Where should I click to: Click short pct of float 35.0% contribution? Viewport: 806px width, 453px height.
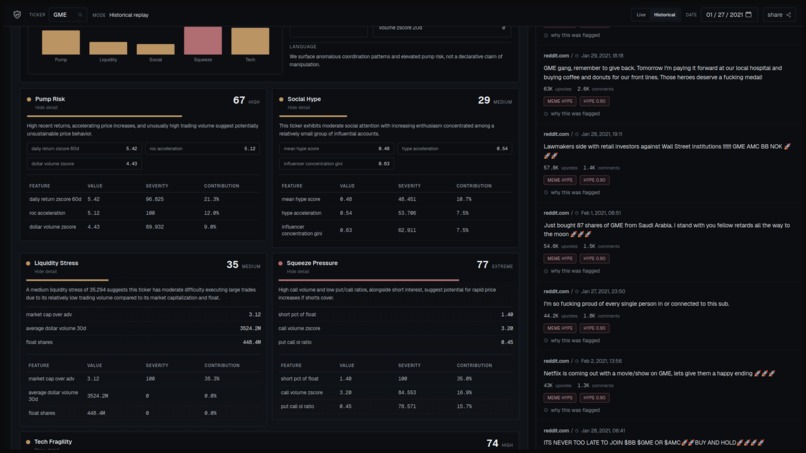[x=464, y=378]
